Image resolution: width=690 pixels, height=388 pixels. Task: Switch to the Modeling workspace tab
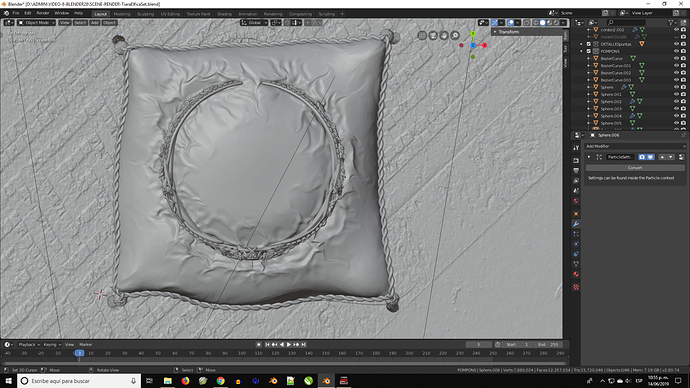pos(122,14)
